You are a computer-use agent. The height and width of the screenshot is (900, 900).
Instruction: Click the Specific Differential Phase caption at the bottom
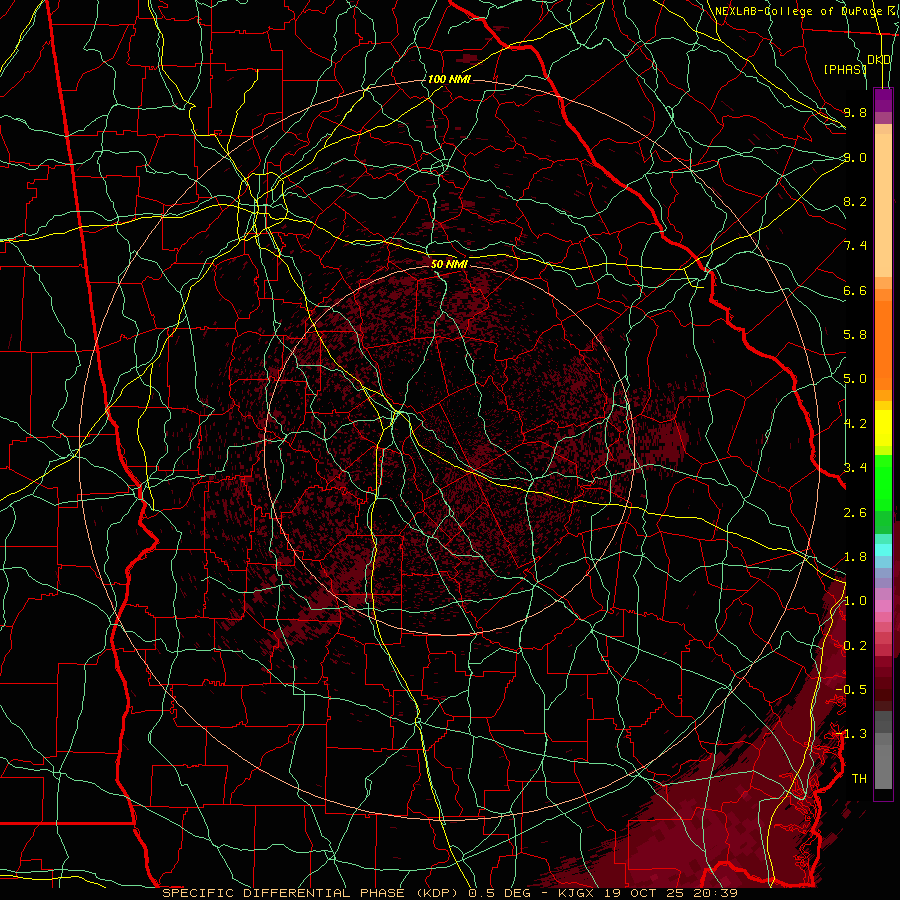tap(449, 893)
